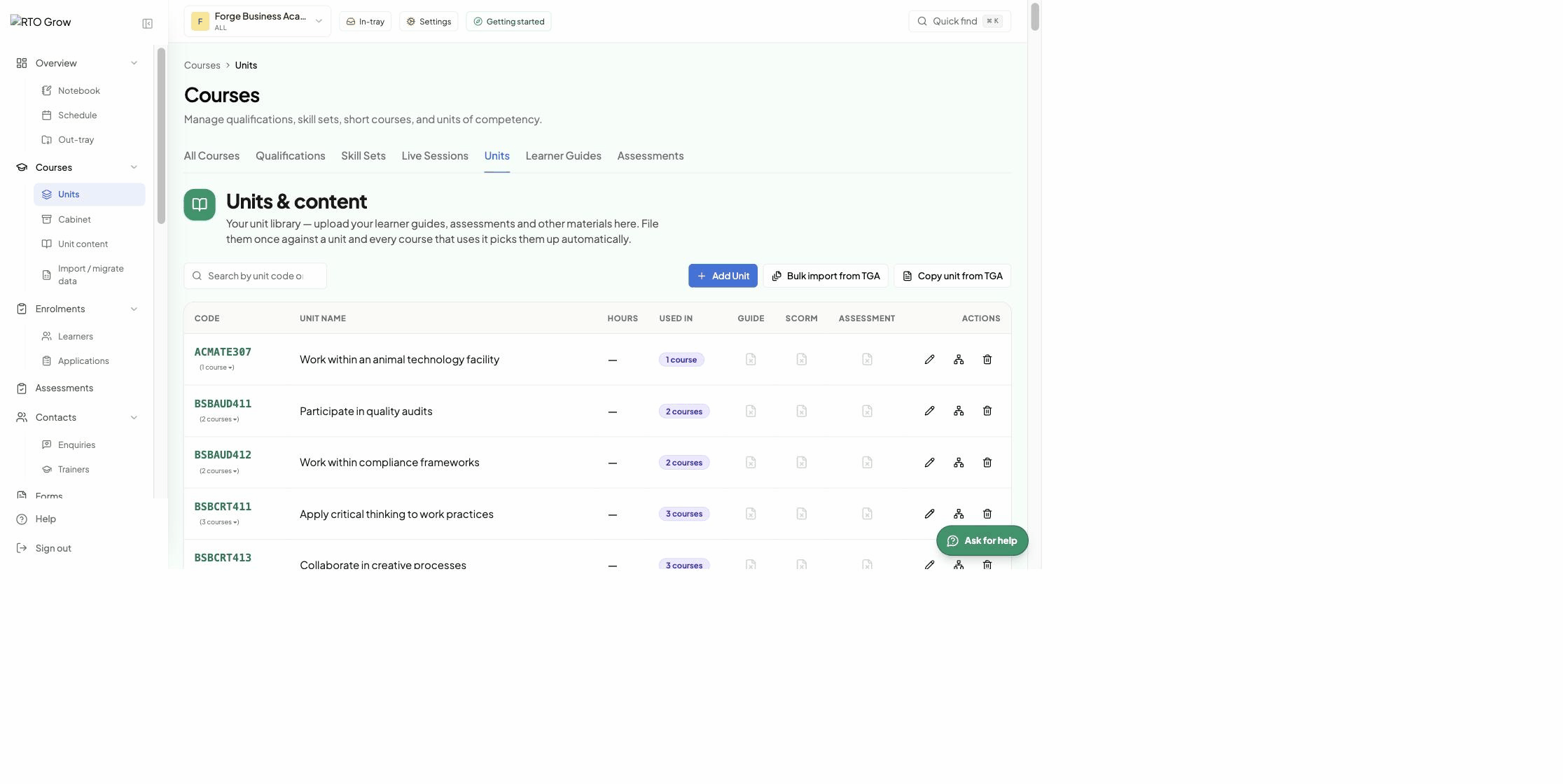
Task: Expand ACMATE307 '1 course' dropdown under code
Action: (x=216, y=367)
